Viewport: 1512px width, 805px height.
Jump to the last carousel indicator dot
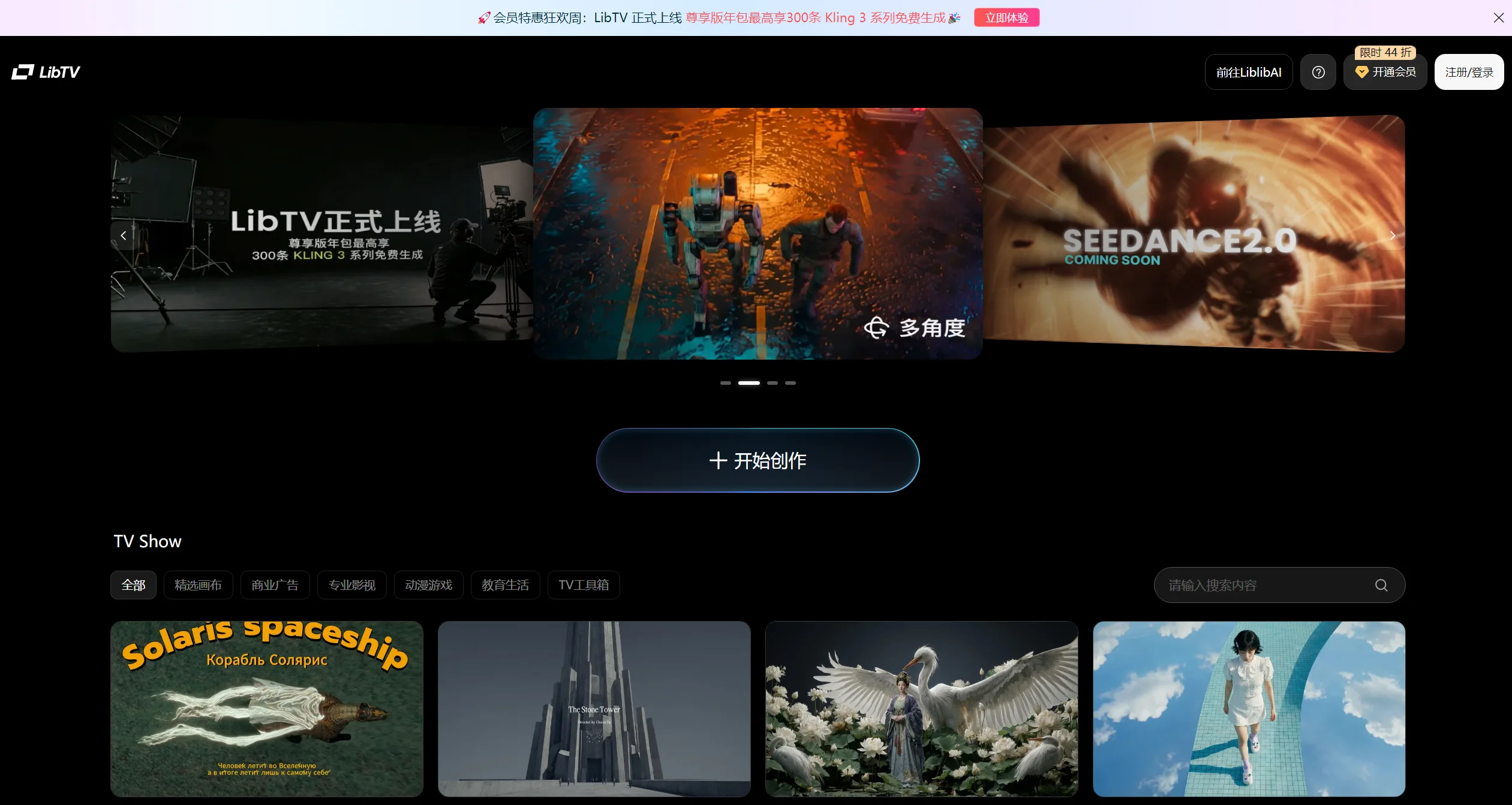790,382
